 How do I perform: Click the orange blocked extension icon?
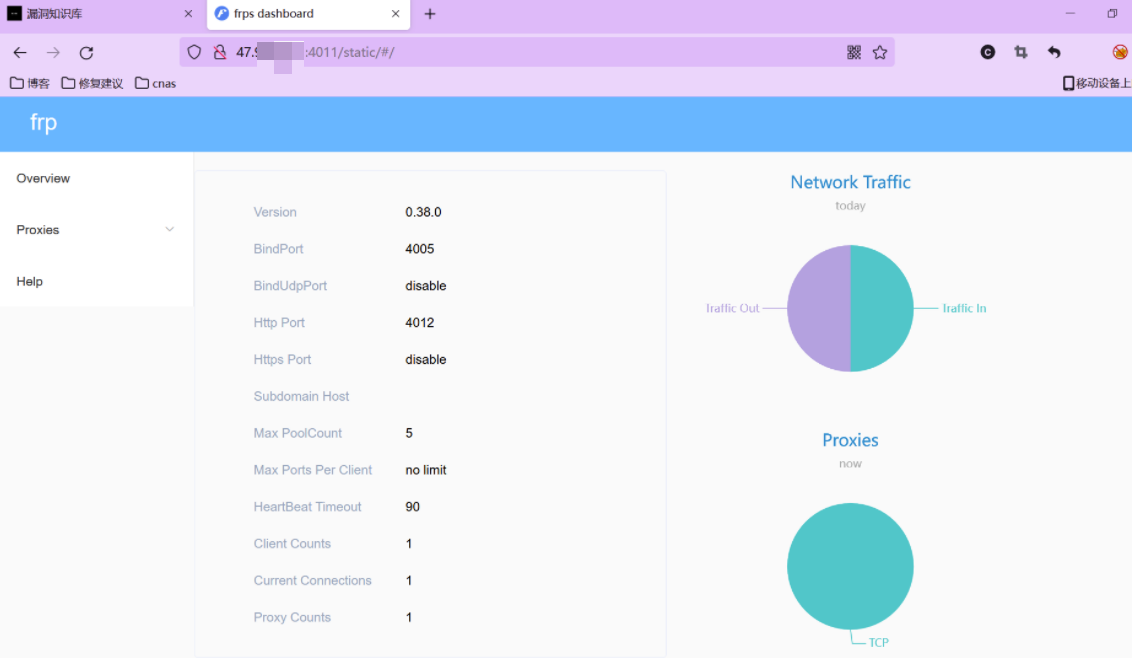tap(1120, 52)
